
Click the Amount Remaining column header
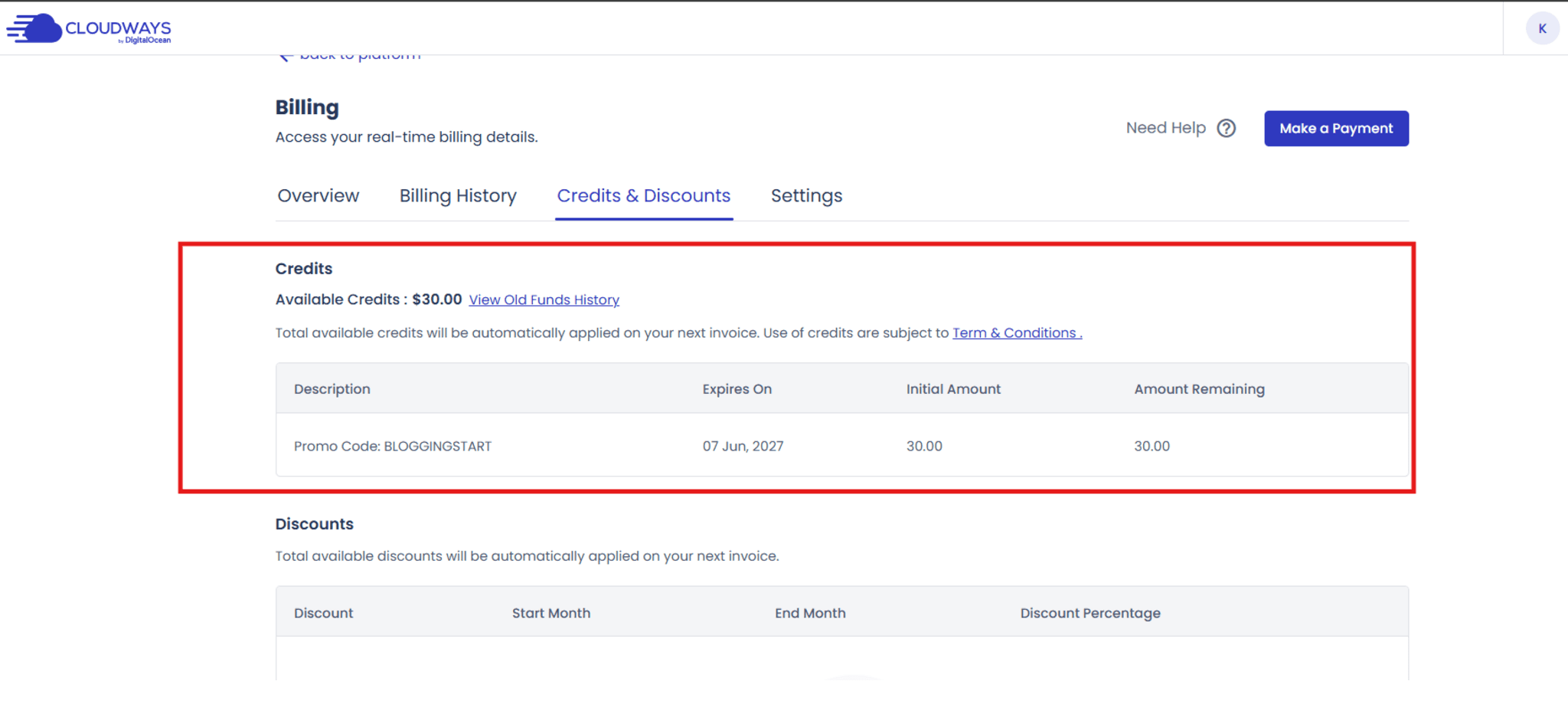pyautogui.click(x=1199, y=389)
